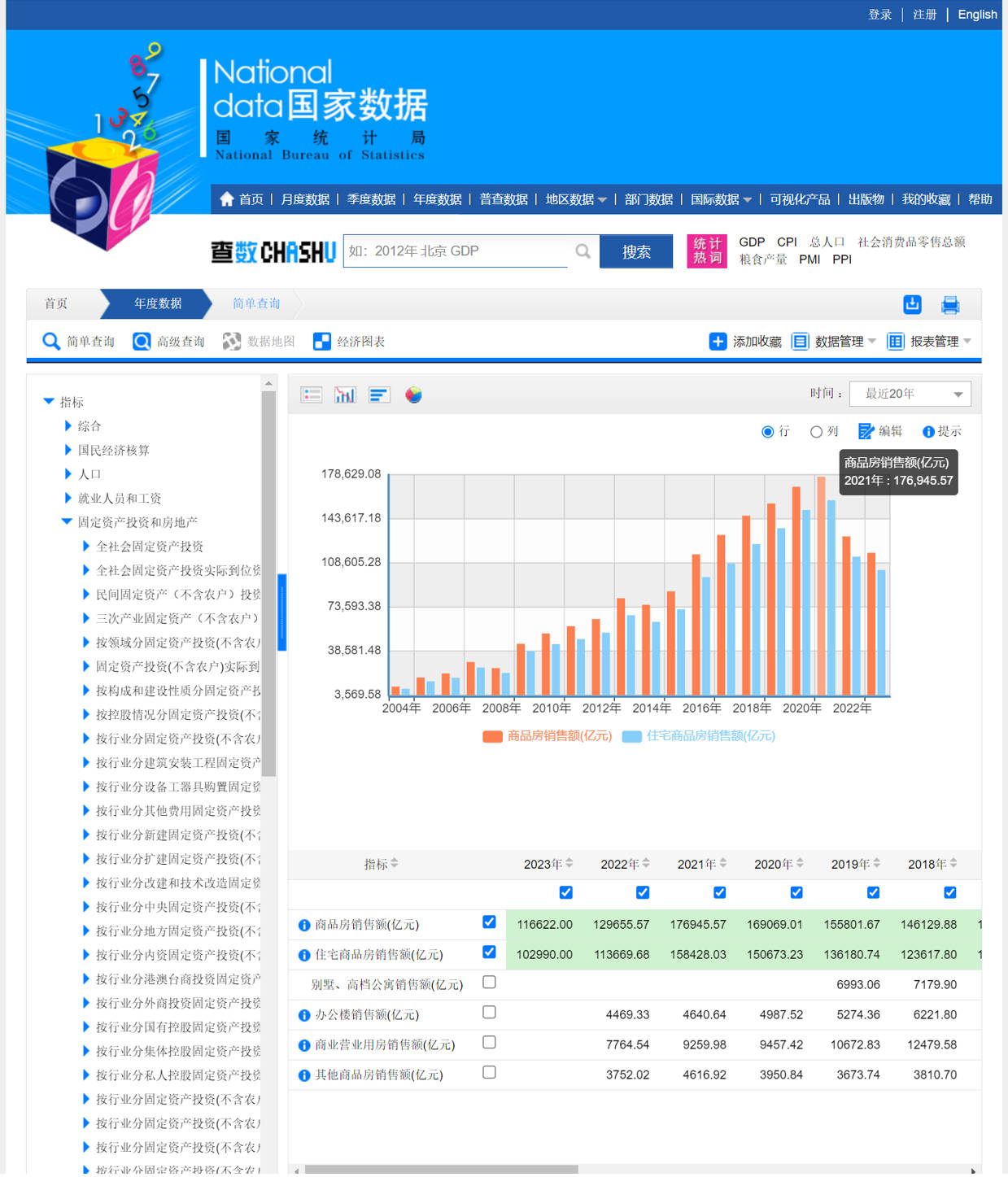Enable the 办公楼销售额 row checkbox
The width and height of the screenshot is (1008, 1177).
[x=489, y=1013]
